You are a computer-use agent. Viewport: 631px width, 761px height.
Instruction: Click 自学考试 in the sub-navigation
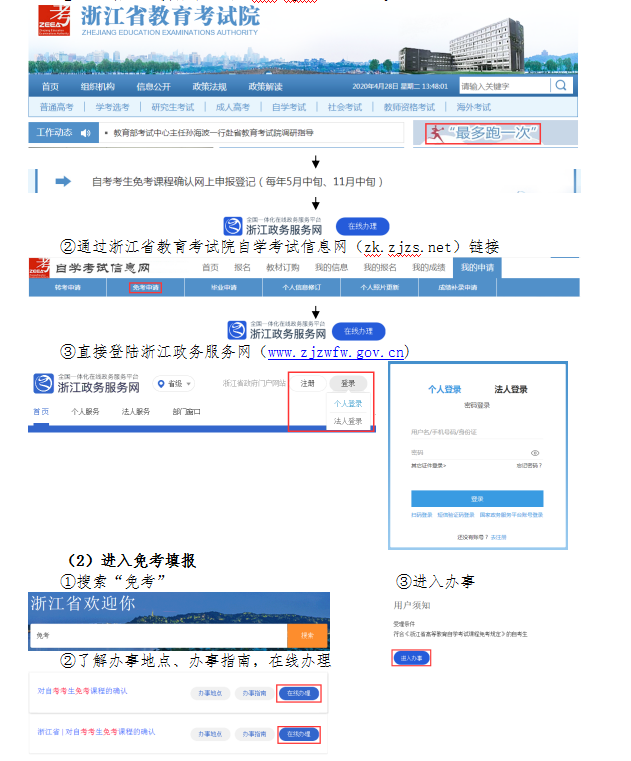click(x=289, y=107)
